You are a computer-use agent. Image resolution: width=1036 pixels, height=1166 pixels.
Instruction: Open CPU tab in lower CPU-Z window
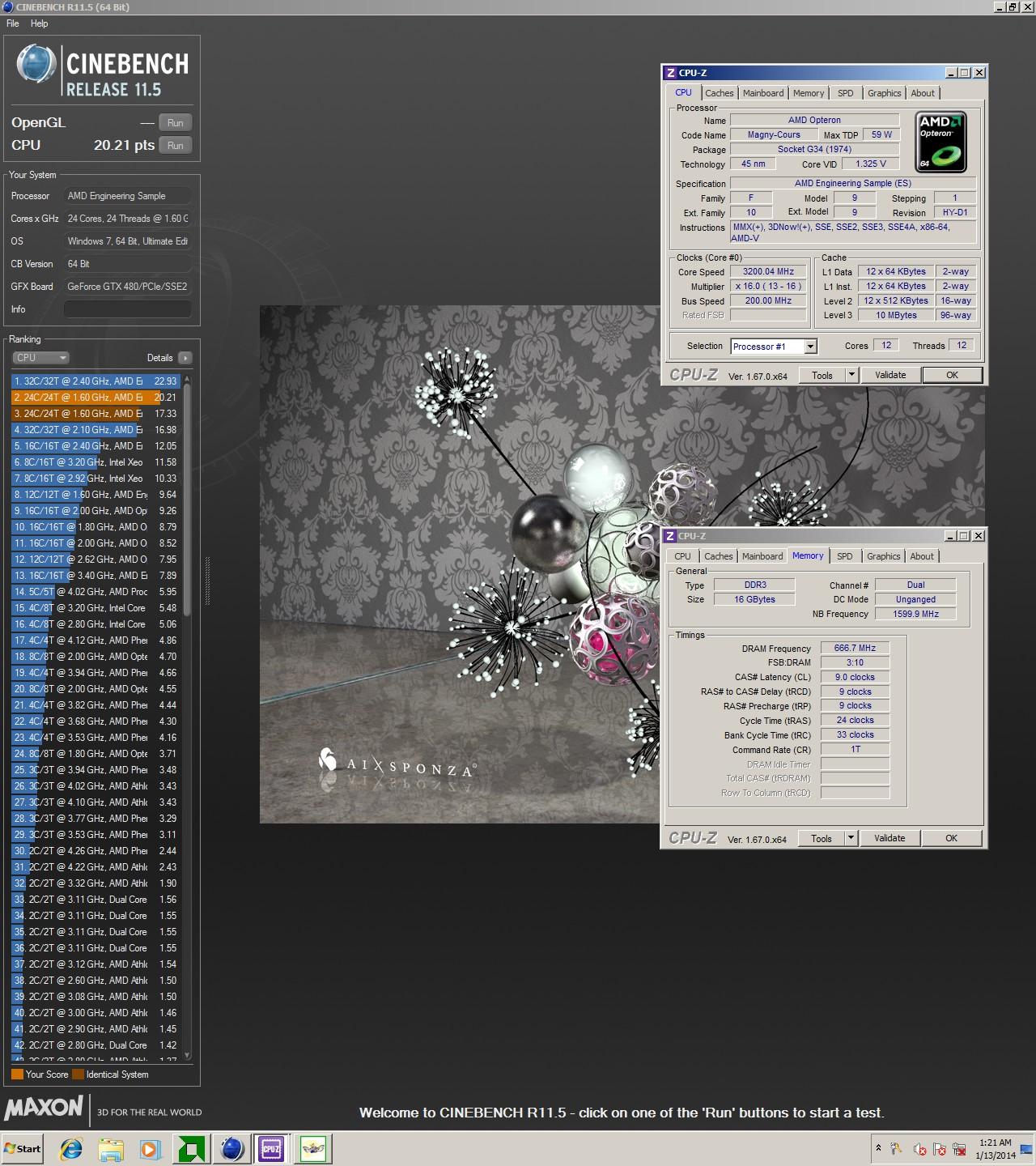pyautogui.click(x=682, y=556)
